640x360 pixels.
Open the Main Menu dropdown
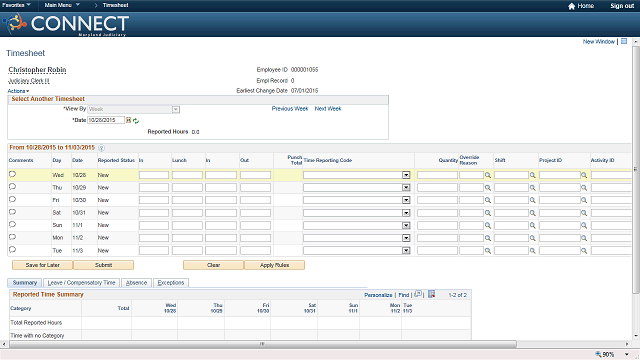62,5
